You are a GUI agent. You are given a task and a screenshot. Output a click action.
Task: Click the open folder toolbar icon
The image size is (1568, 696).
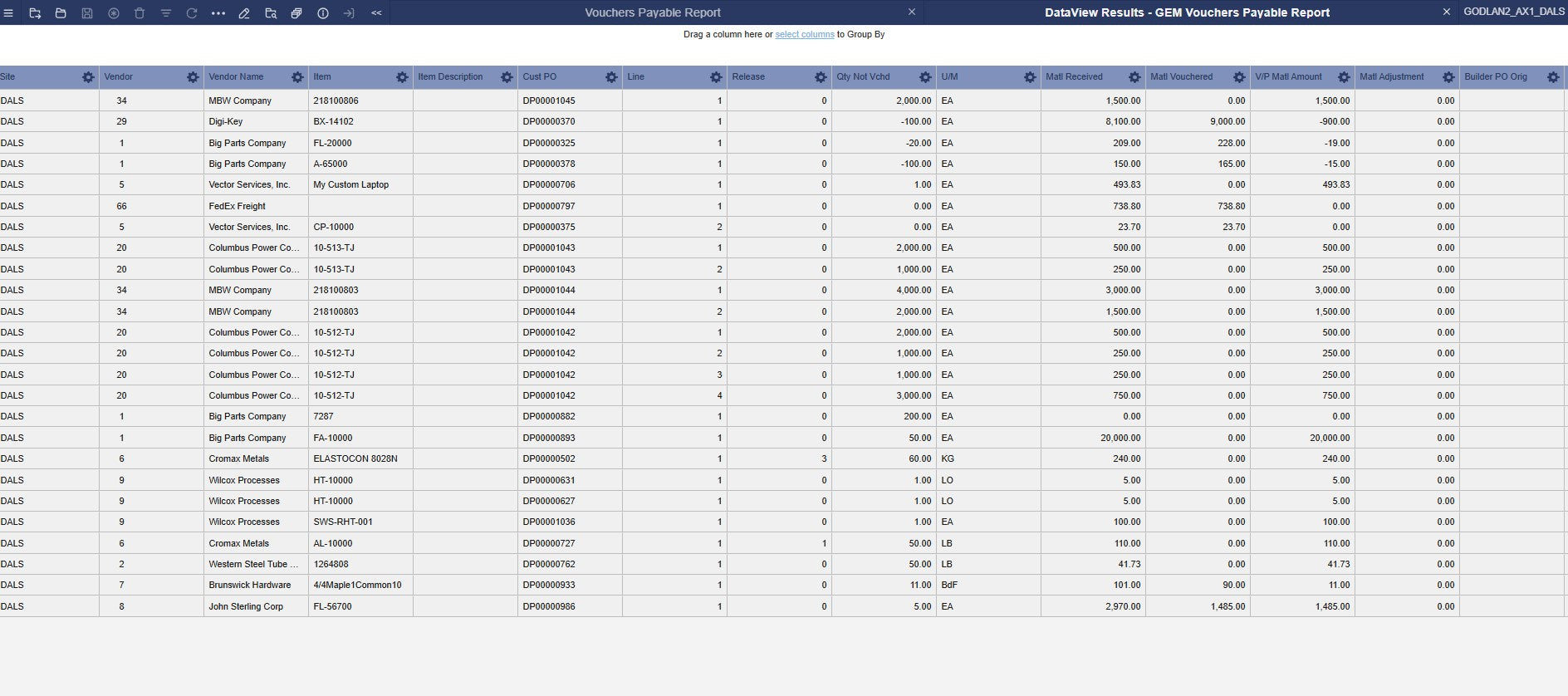61,13
